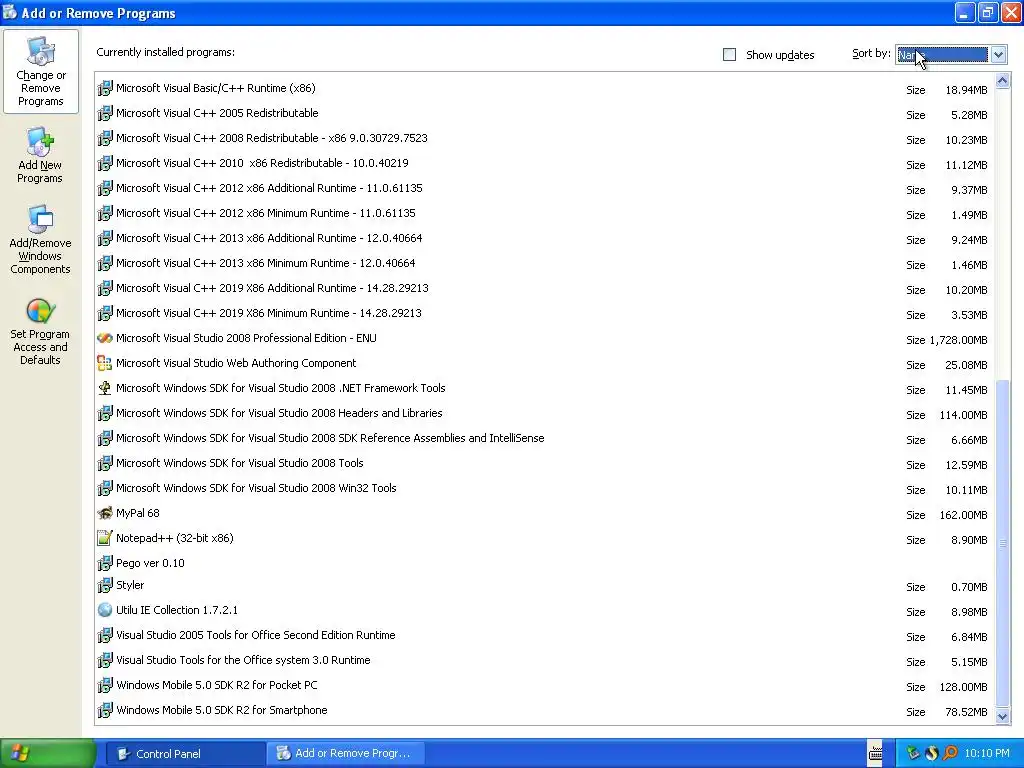The height and width of the screenshot is (768, 1024).
Task: Click the Visual Studio Web Authoring Component icon
Action: 104,363
